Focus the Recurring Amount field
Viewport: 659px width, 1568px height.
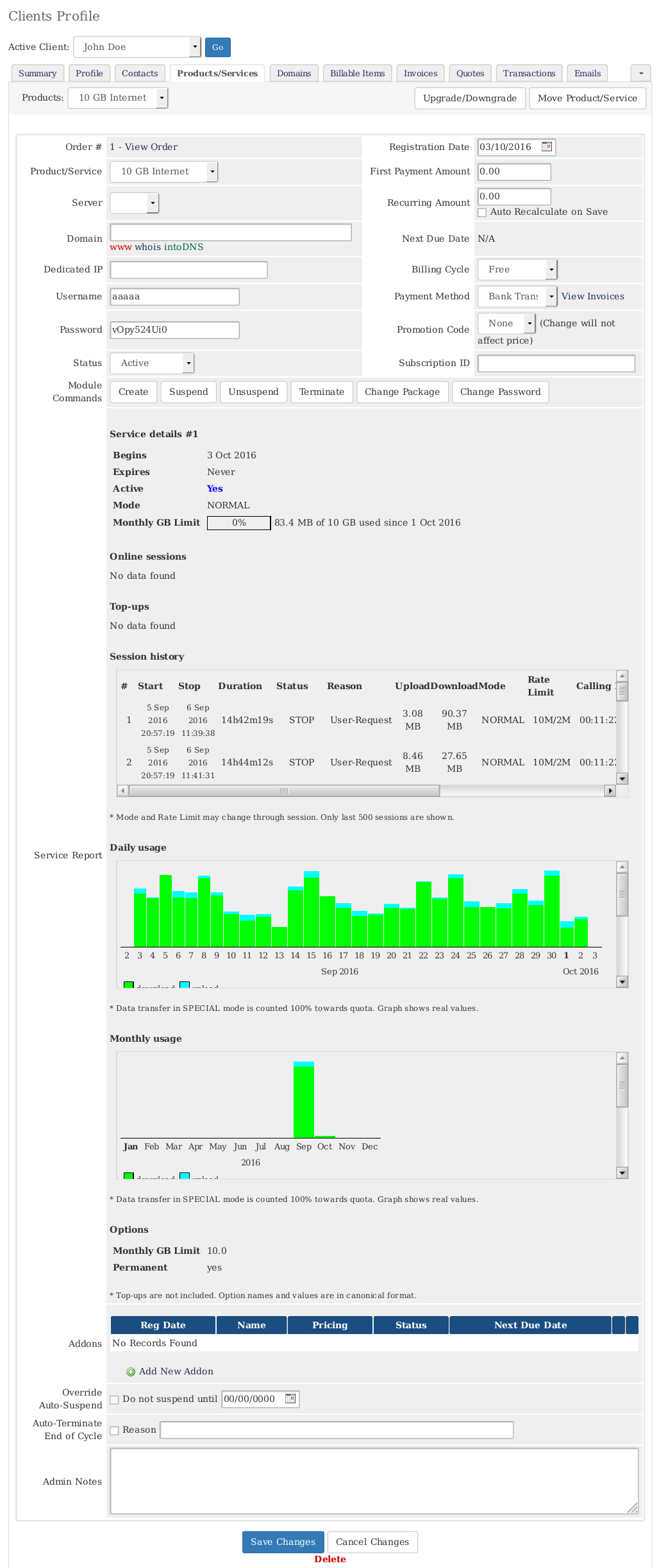pos(514,196)
